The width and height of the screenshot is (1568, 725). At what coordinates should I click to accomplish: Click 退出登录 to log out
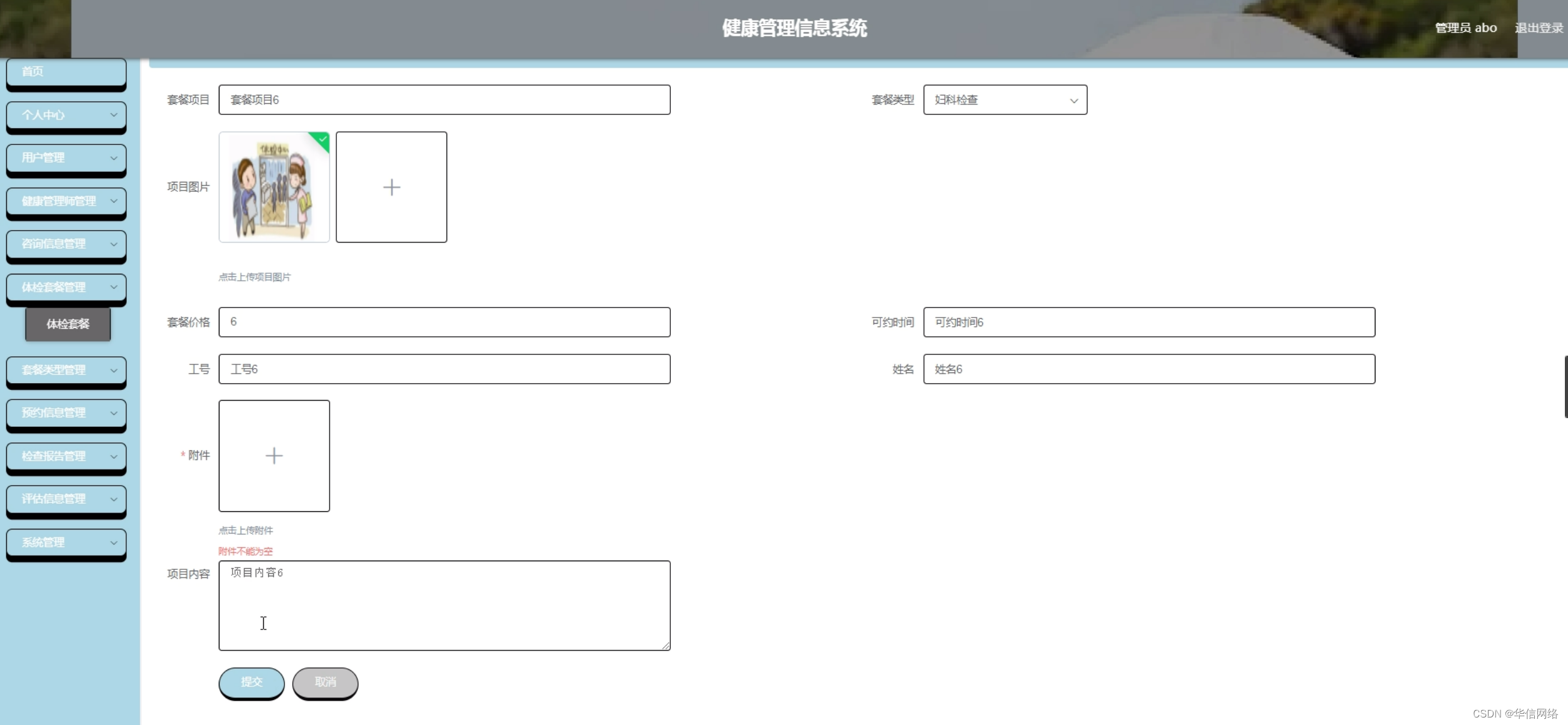[1539, 27]
